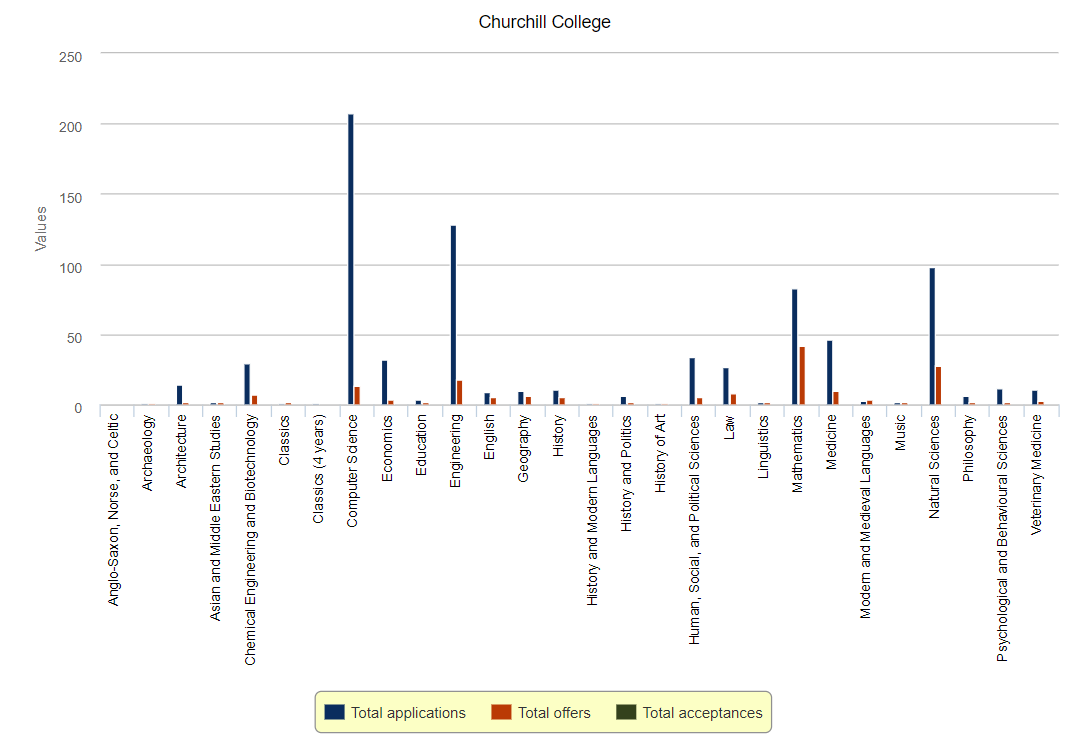Toggle the "Total acceptances" series legend label

click(x=703, y=713)
